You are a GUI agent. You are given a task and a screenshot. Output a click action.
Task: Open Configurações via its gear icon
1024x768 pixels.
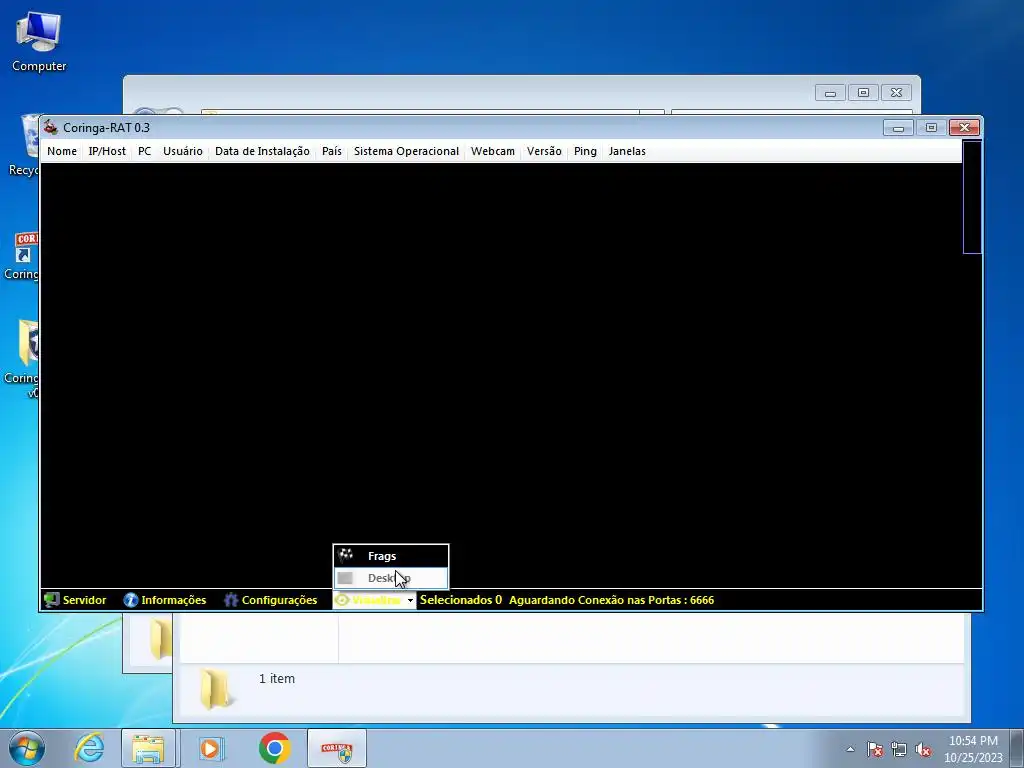pos(231,600)
